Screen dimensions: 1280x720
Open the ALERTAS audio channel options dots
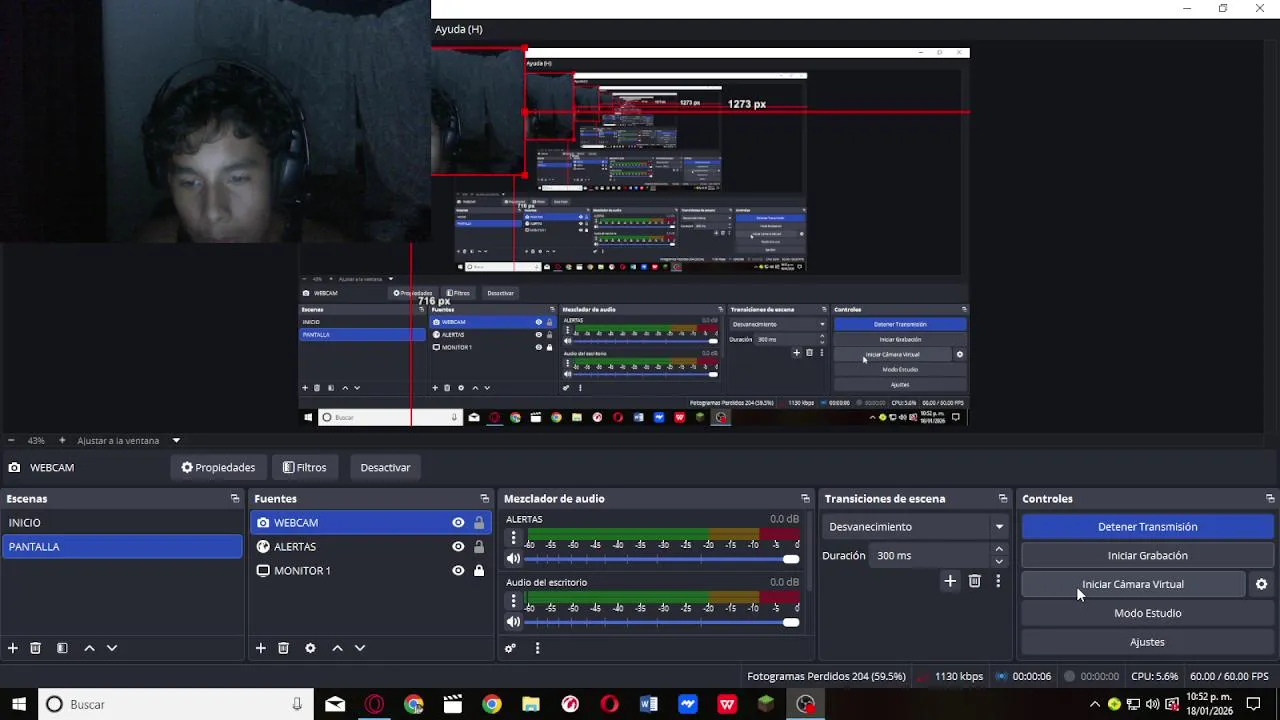(x=513, y=538)
